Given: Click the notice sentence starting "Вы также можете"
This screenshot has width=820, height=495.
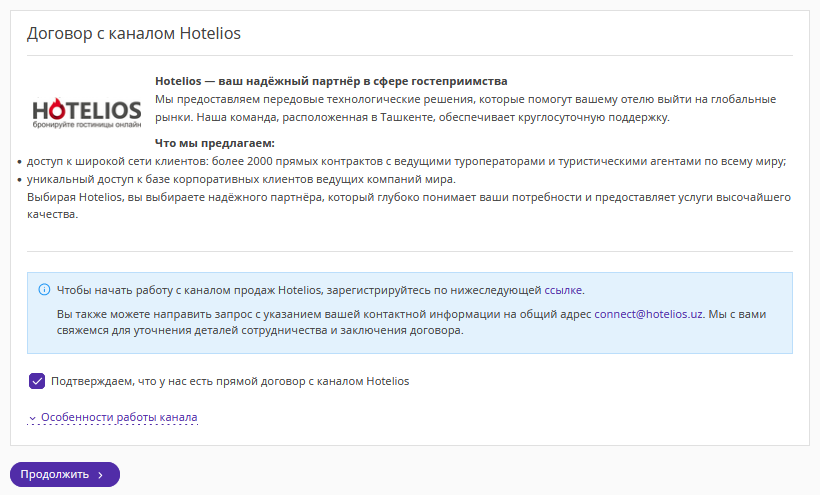Looking at the screenshot, I should click(x=412, y=322).
